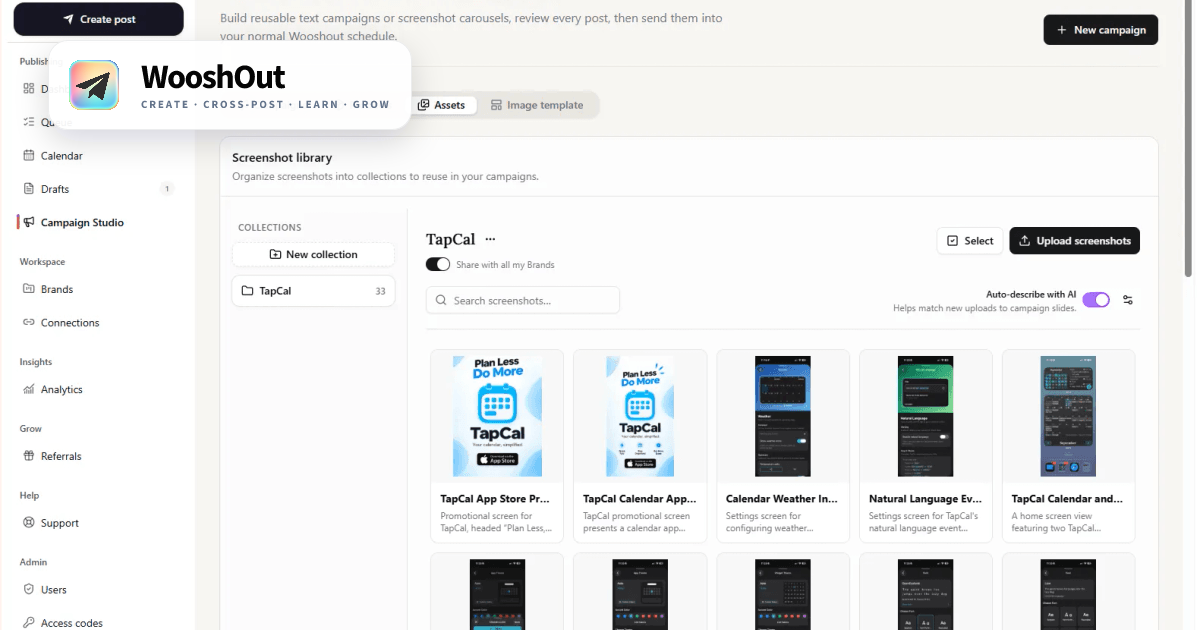The height and width of the screenshot is (630, 1200).
Task: Click the Referrals gift icon
Action: [29, 456]
